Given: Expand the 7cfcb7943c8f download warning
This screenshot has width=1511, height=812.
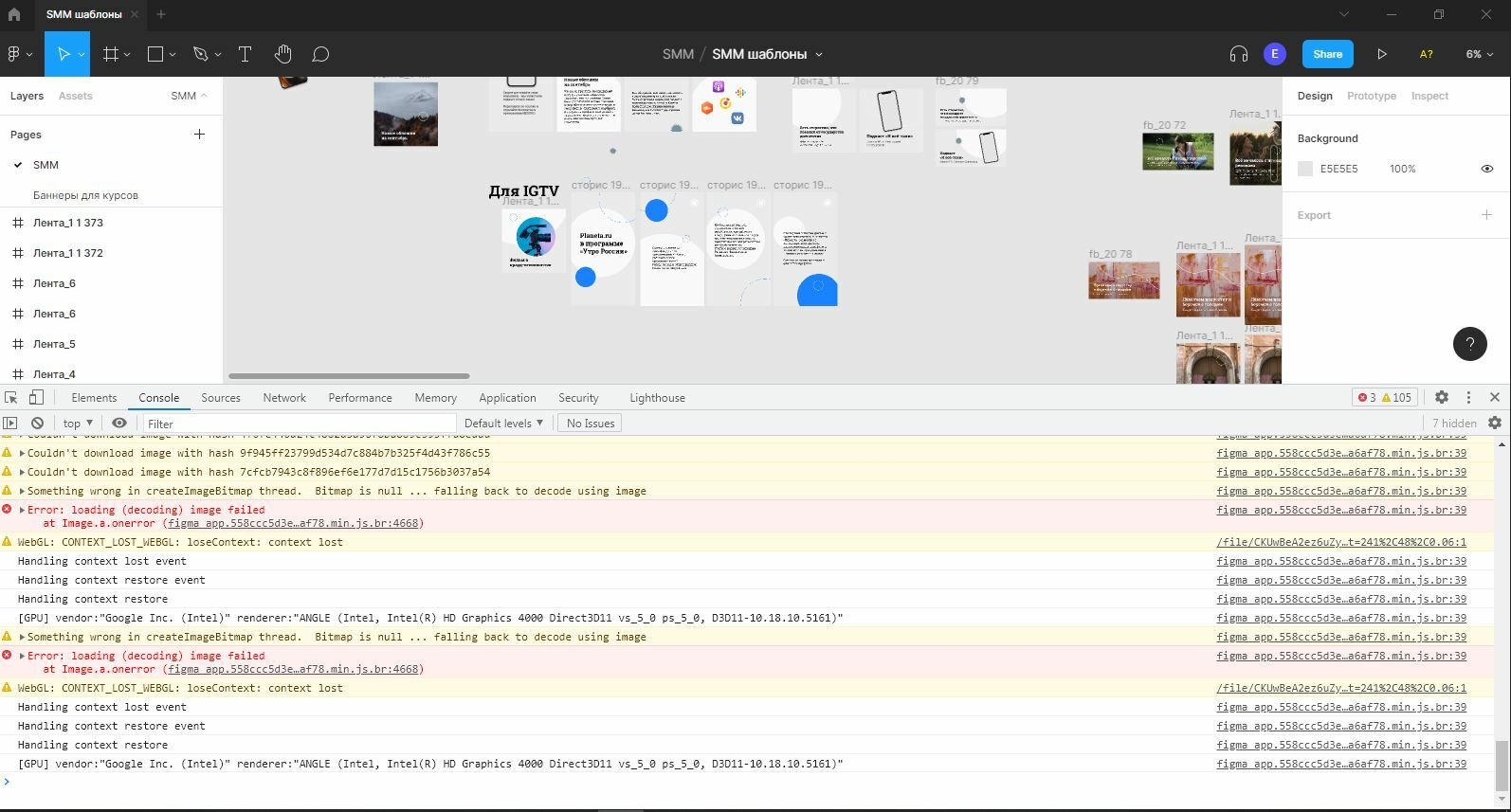Looking at the screenshot, I should 22,472.
